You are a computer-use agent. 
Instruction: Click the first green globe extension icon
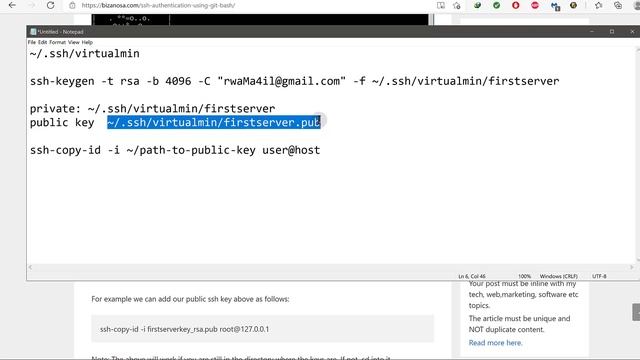tap(477, 5)
